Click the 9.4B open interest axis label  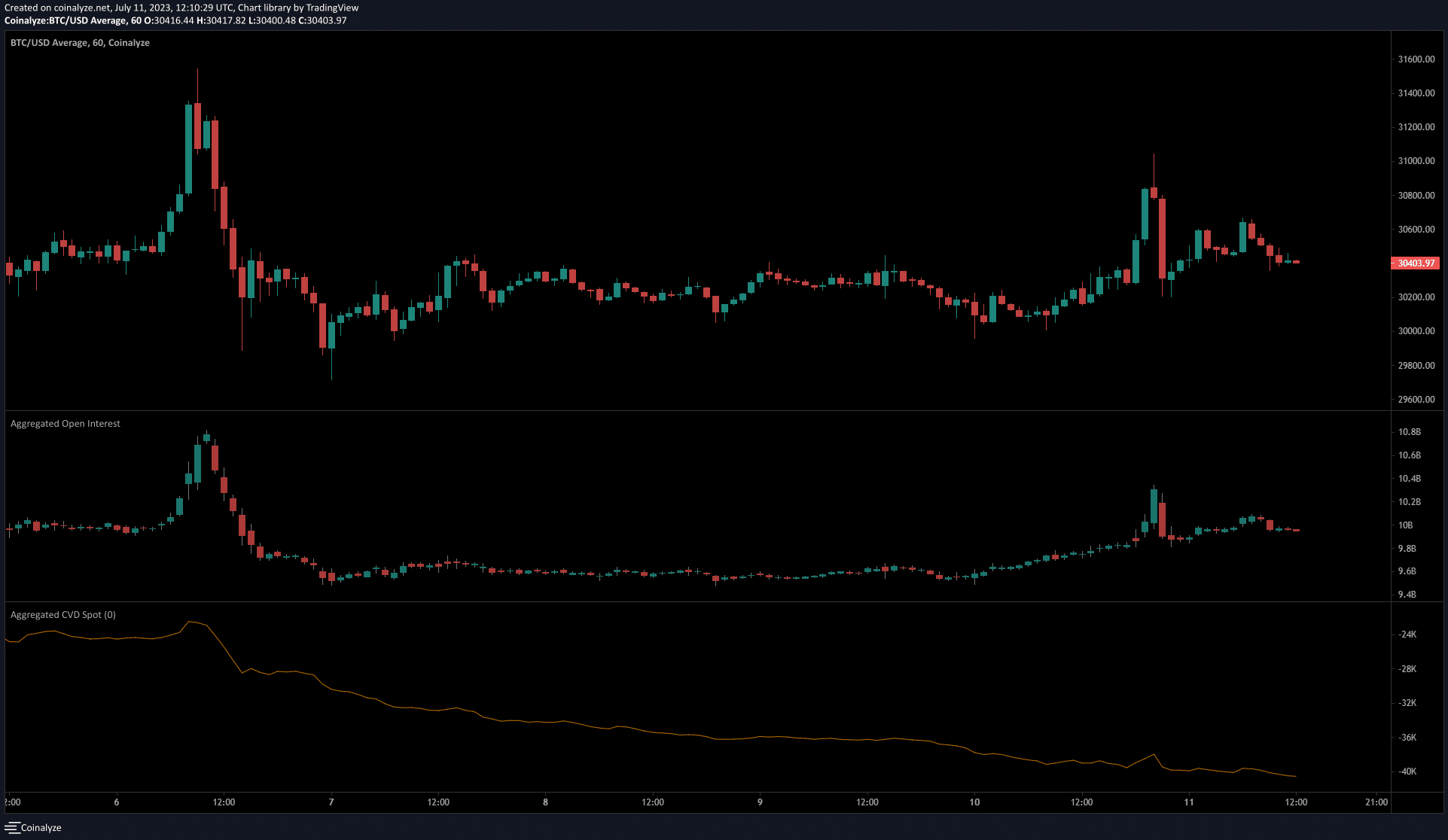[x=1407, y=595]
